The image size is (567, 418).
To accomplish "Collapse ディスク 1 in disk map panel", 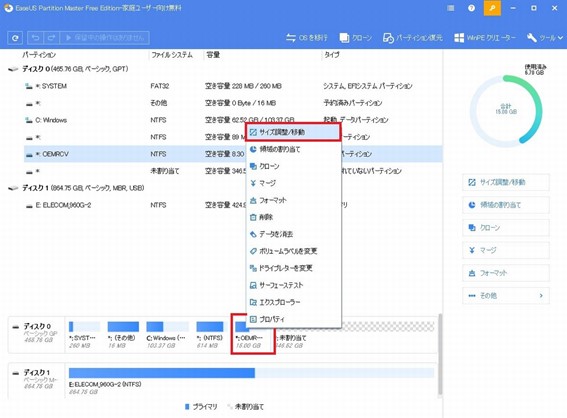I will pyautogui.click(x=16, y=373).
